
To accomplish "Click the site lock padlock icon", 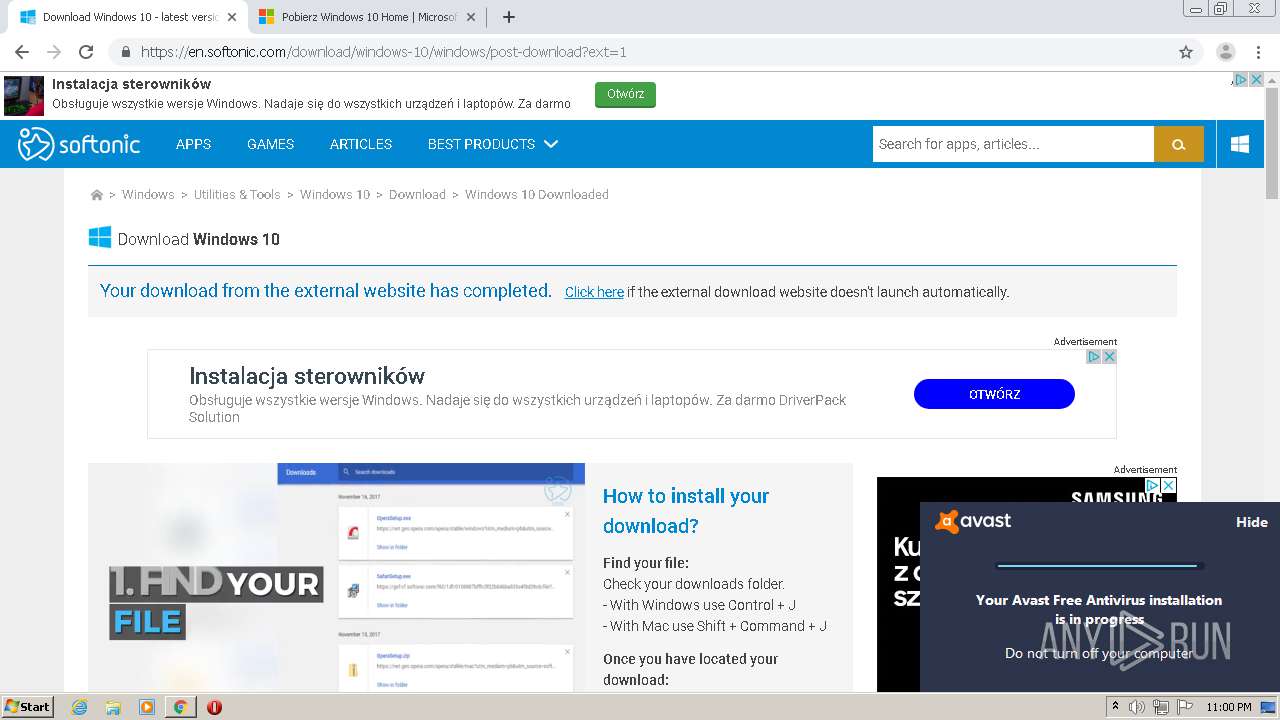I will (125, 52).
